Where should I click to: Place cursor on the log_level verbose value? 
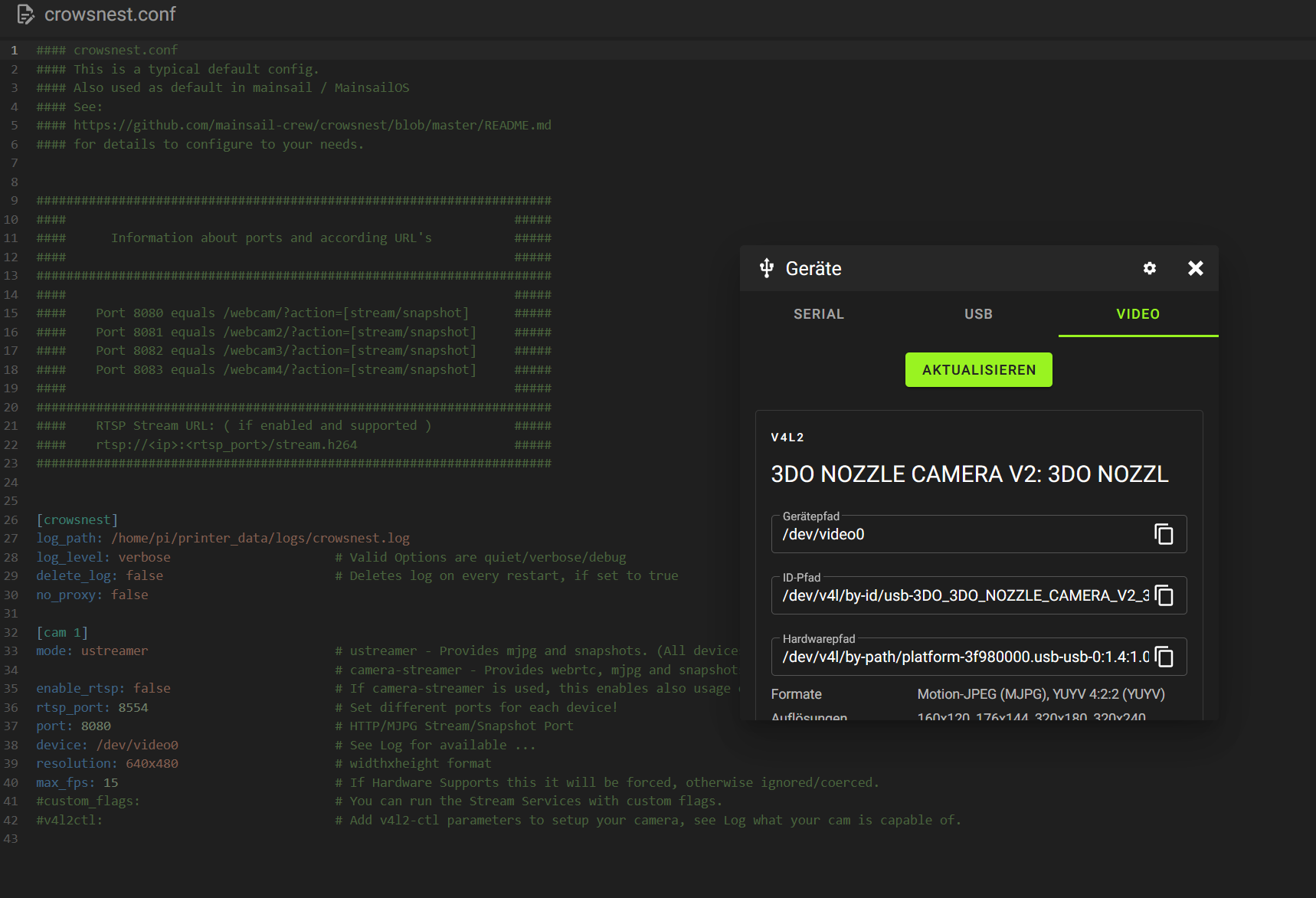(x=144, y=557)
